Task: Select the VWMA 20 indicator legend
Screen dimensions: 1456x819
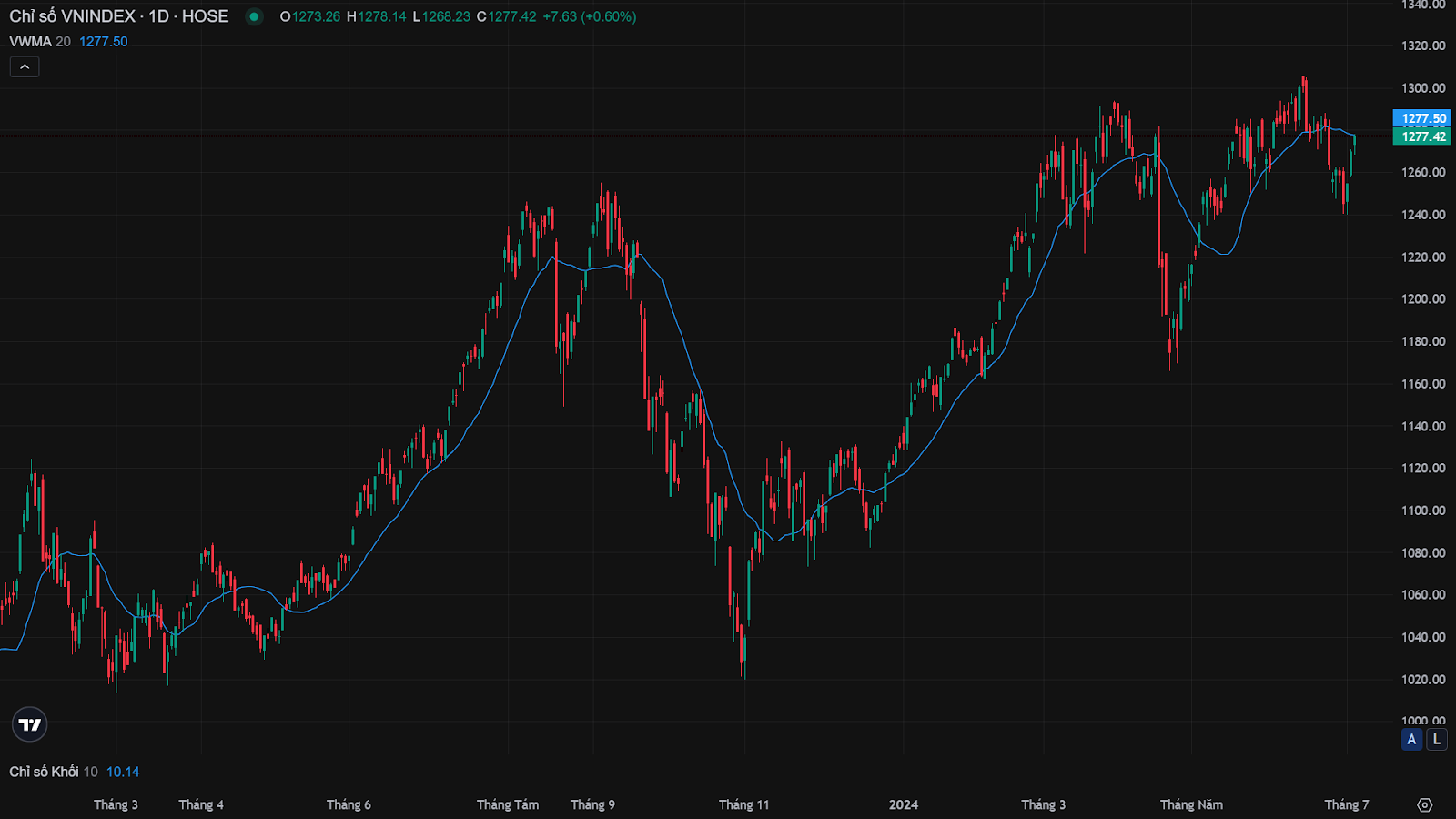Action: (39, 42)
